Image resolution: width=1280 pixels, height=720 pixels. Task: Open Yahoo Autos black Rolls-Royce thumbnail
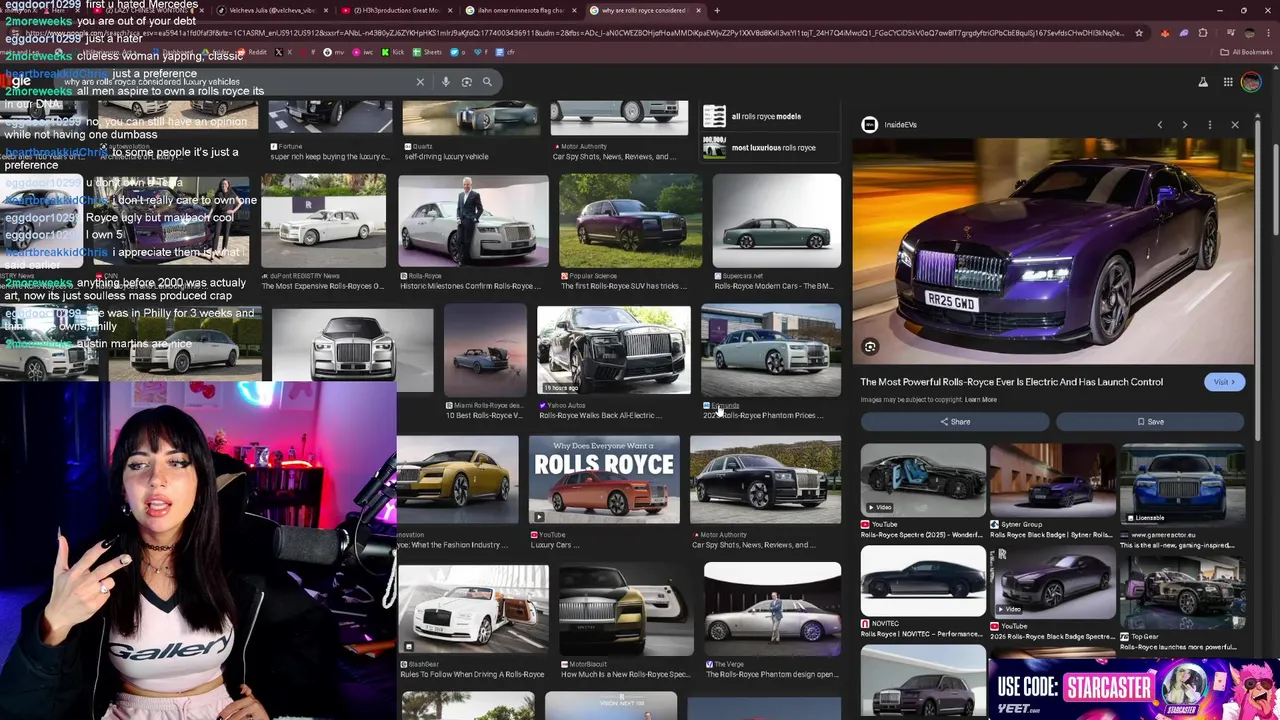point(613,350)
